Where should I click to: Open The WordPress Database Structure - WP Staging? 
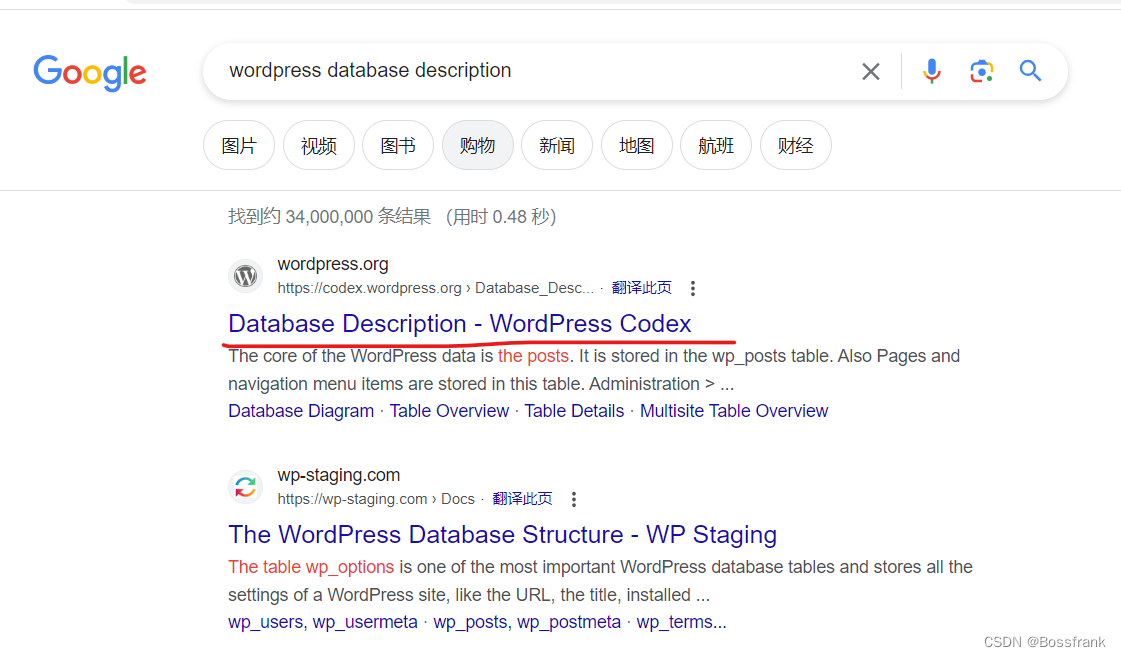pos(503,535)
